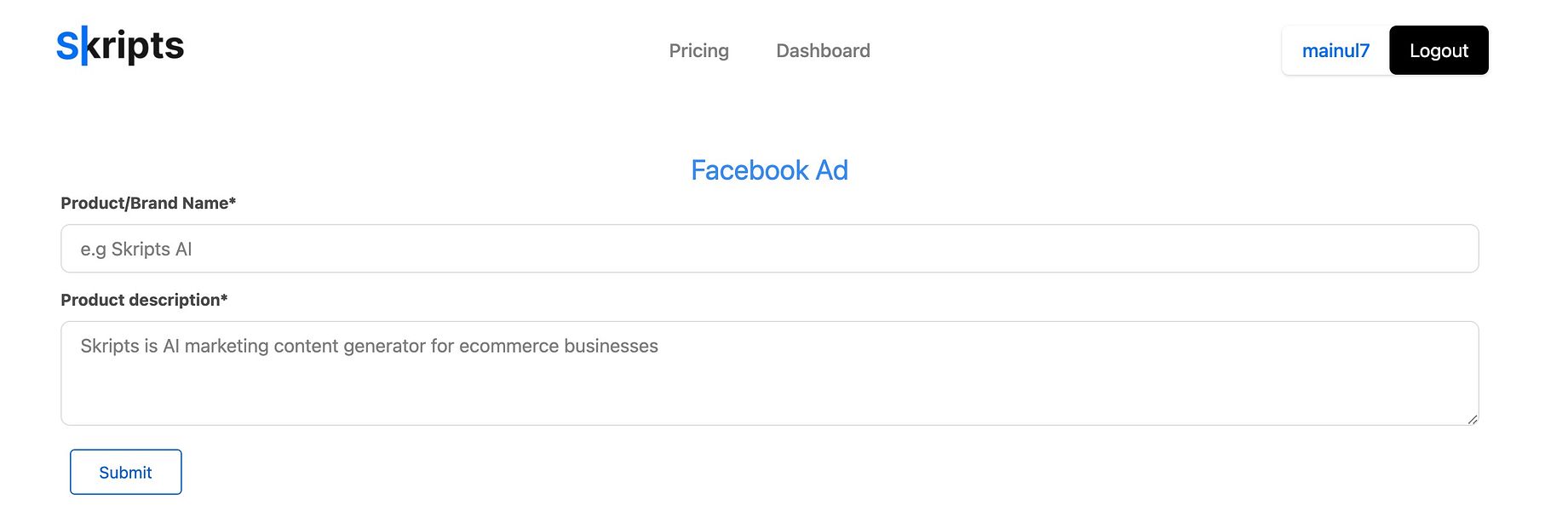Open the mainul7 user profile
The height and width of the screenshot is (511, 1568).
coord(1335,51)
